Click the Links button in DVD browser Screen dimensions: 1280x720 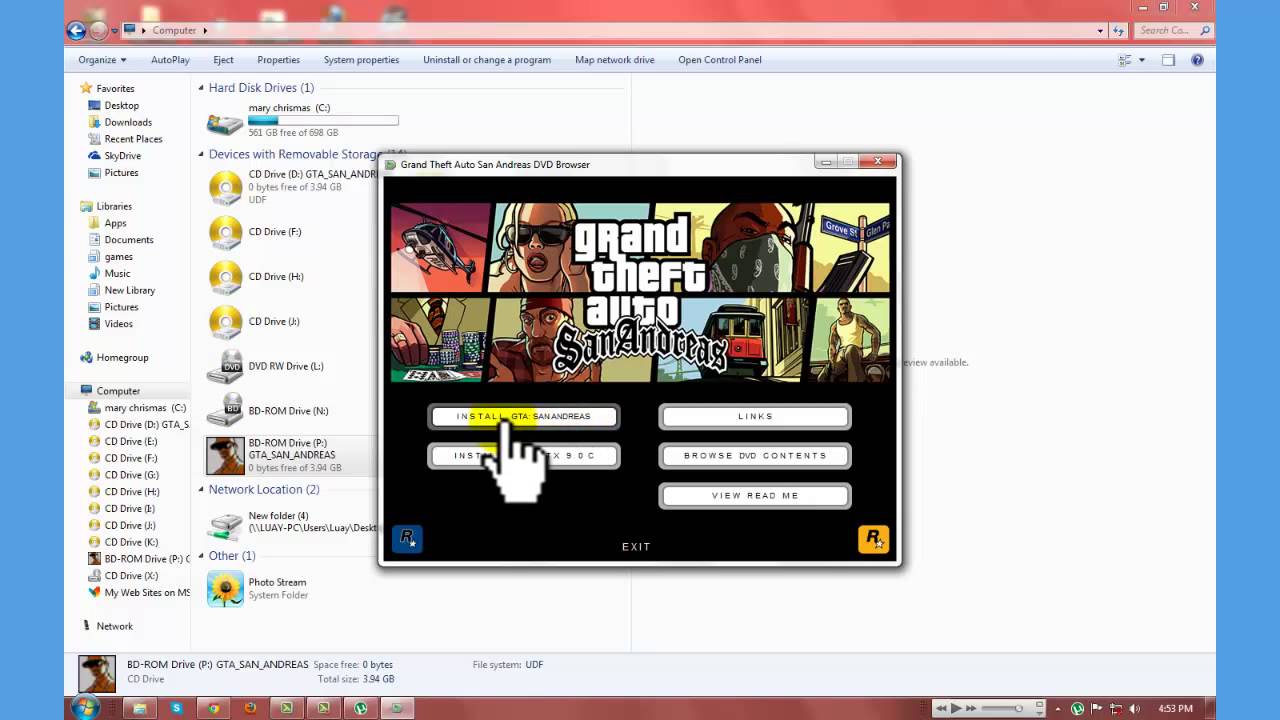[x=755, y=416]
